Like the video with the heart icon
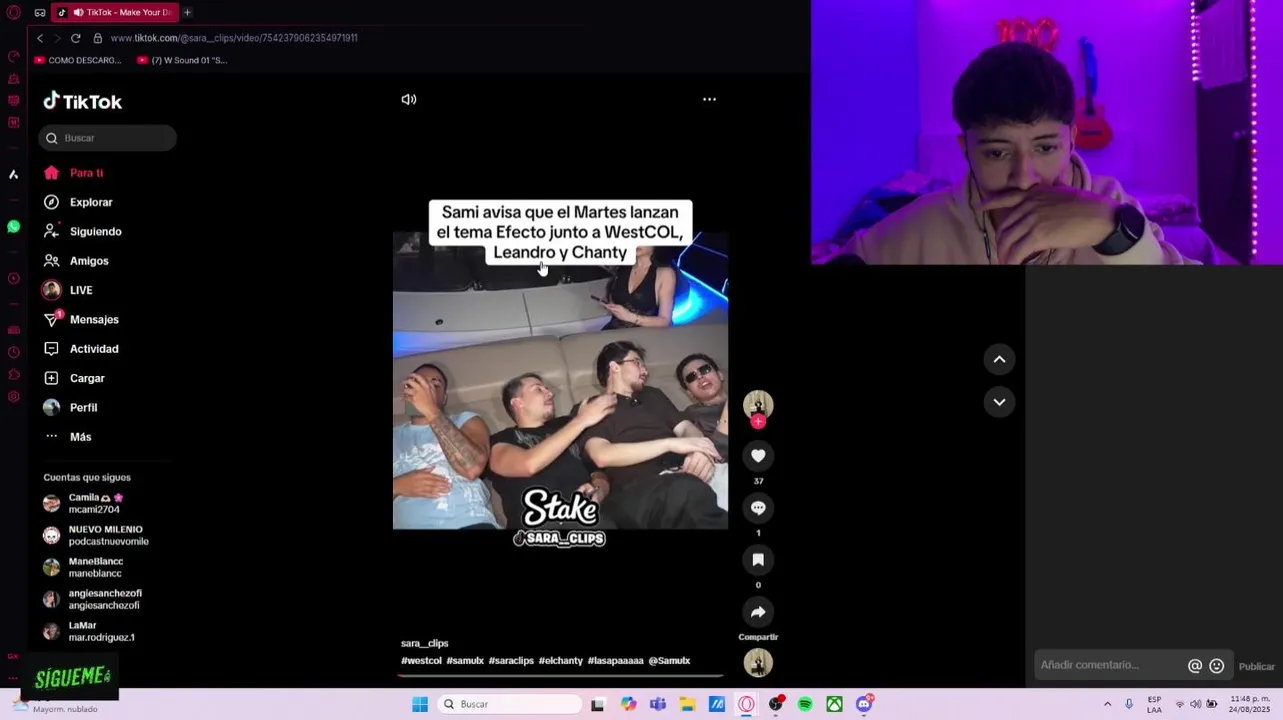 758,456
